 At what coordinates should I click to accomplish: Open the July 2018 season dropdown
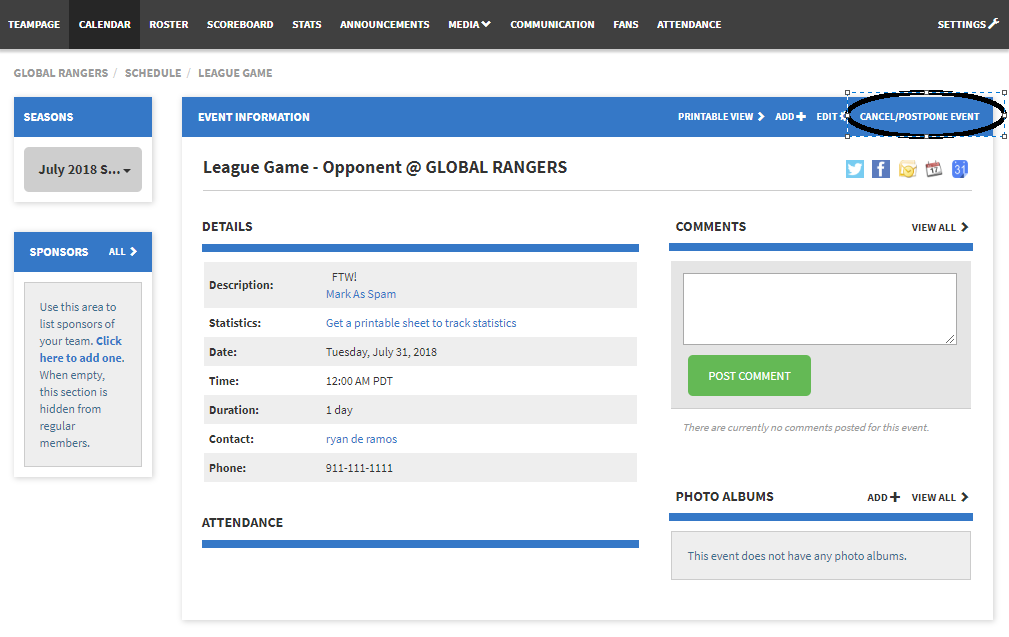[83, 170]
